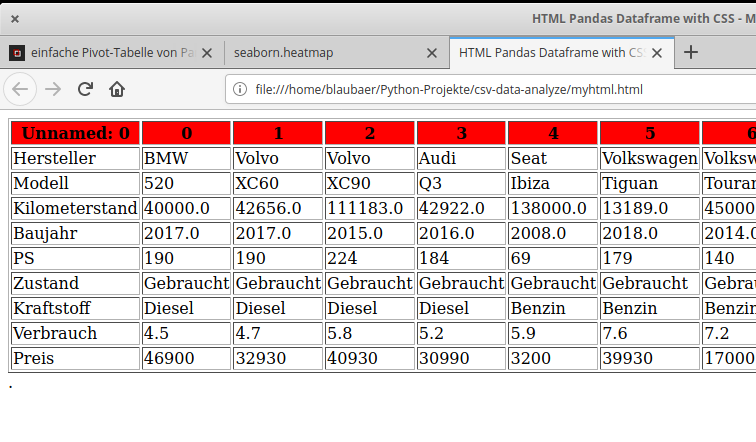Click the '7.6' consumption cell

[x=650, y=334]
